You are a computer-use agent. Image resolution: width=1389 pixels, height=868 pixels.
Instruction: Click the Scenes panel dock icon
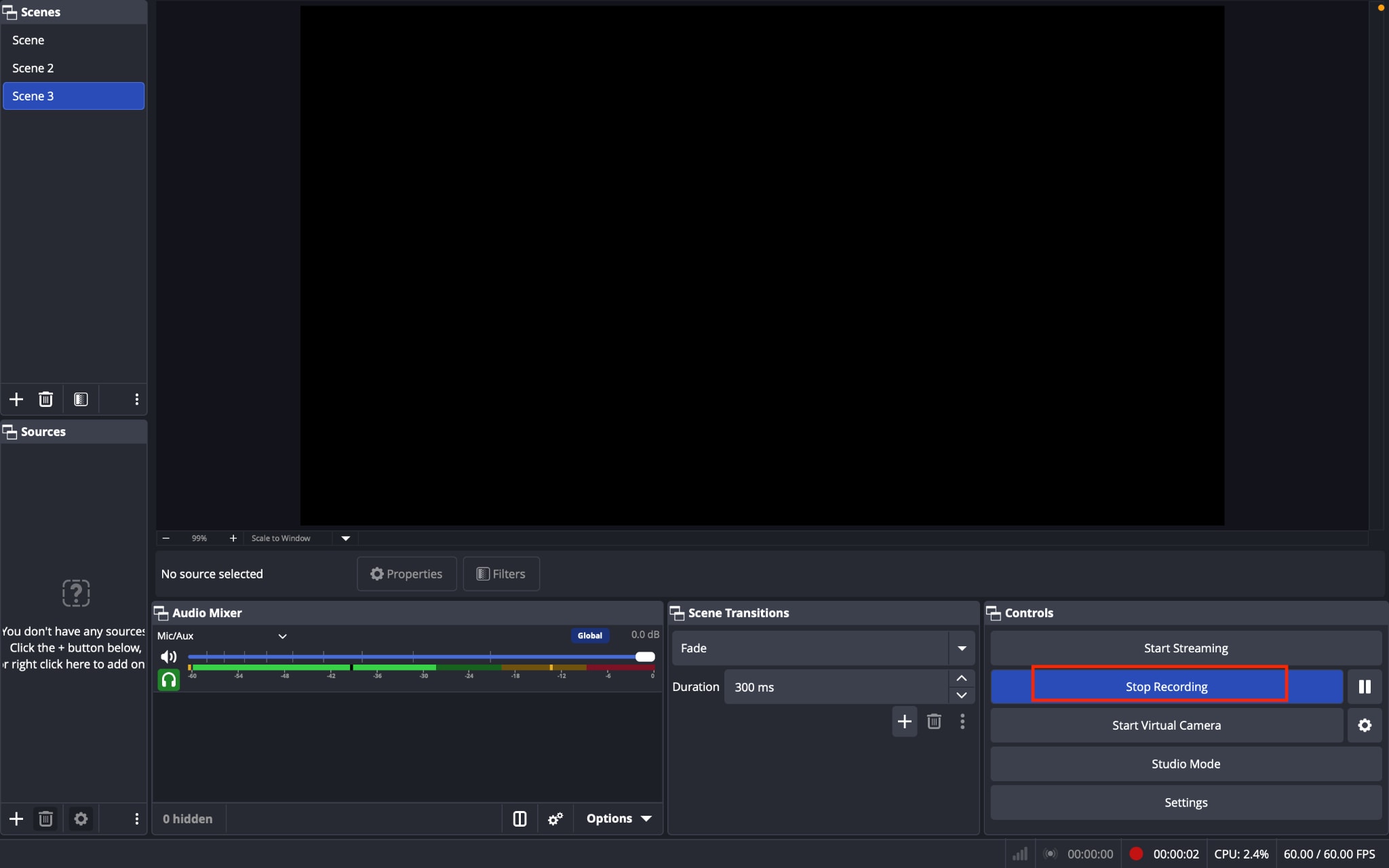[x=10, y=12]
